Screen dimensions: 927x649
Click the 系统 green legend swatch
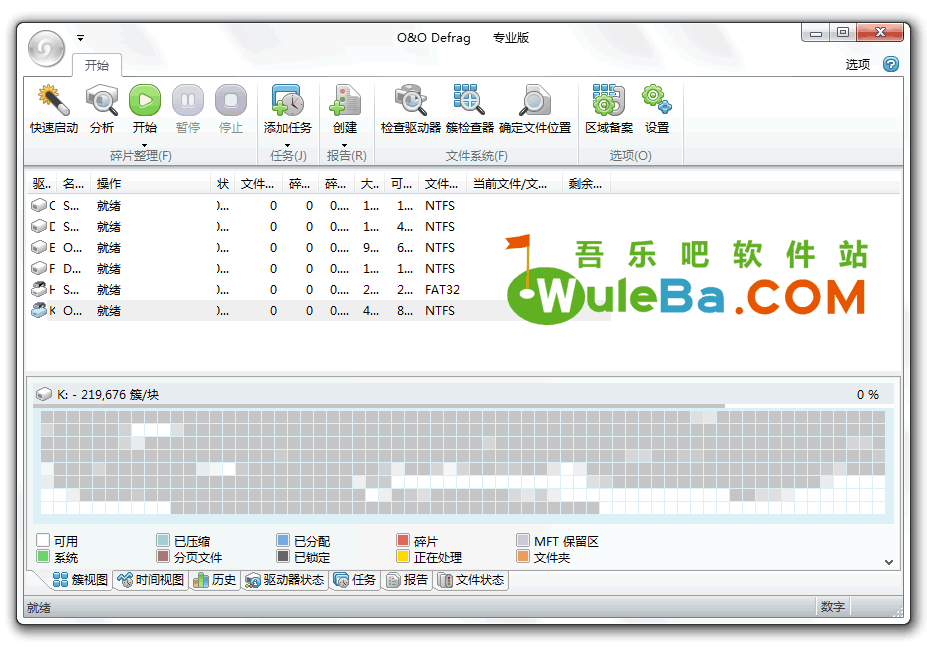[43, 556]
